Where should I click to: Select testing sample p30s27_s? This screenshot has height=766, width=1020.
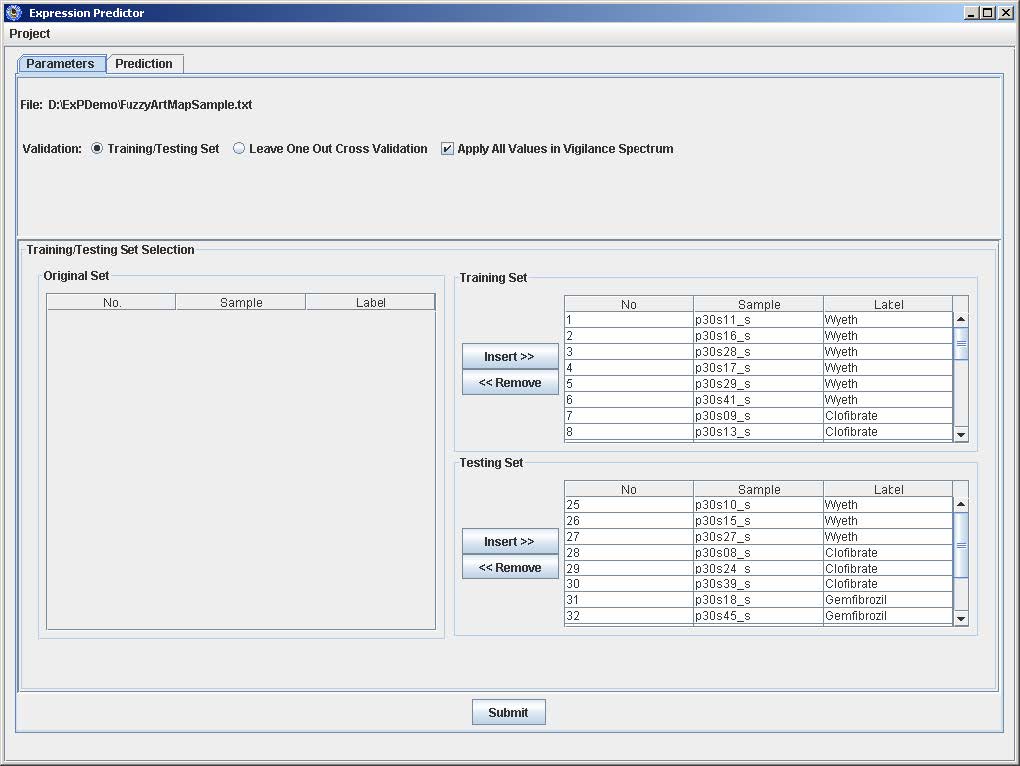point(758,536)
